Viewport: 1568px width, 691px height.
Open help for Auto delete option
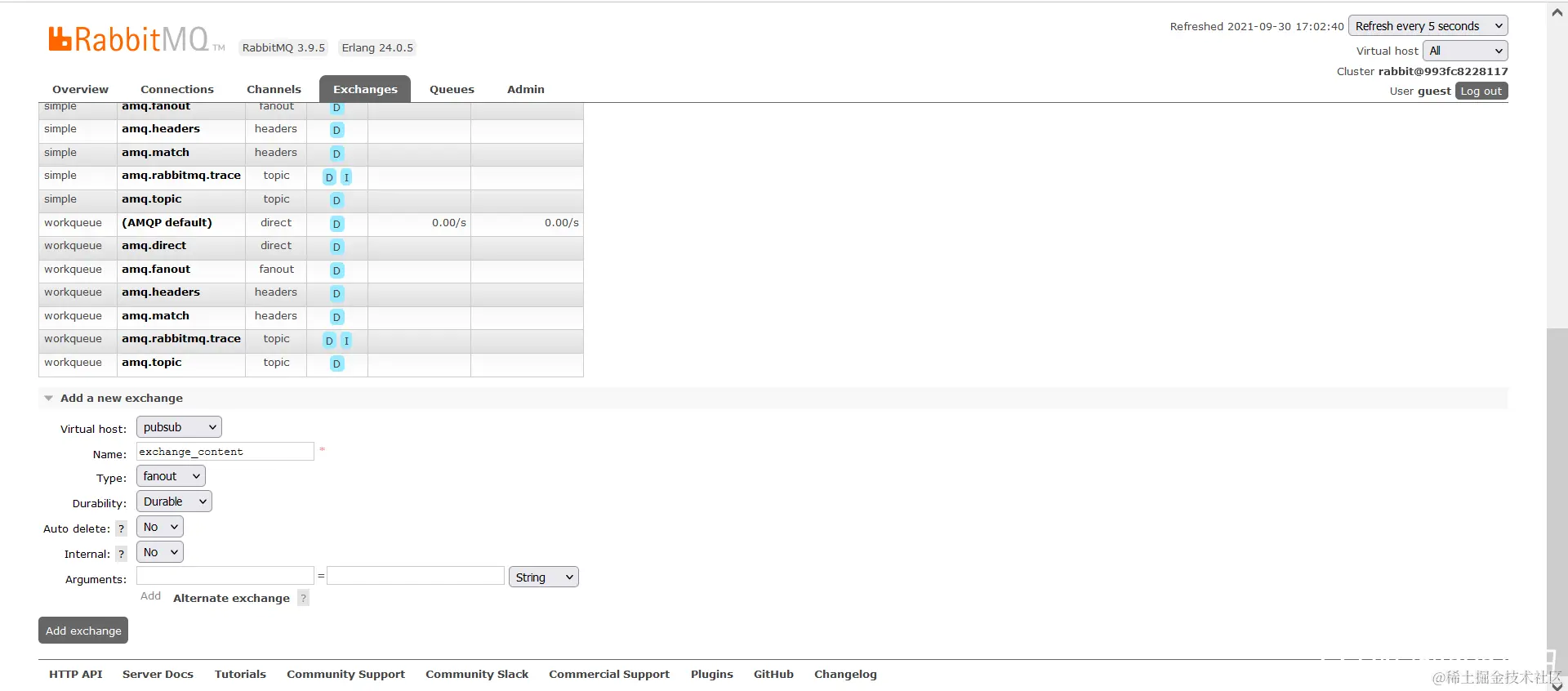121,528
